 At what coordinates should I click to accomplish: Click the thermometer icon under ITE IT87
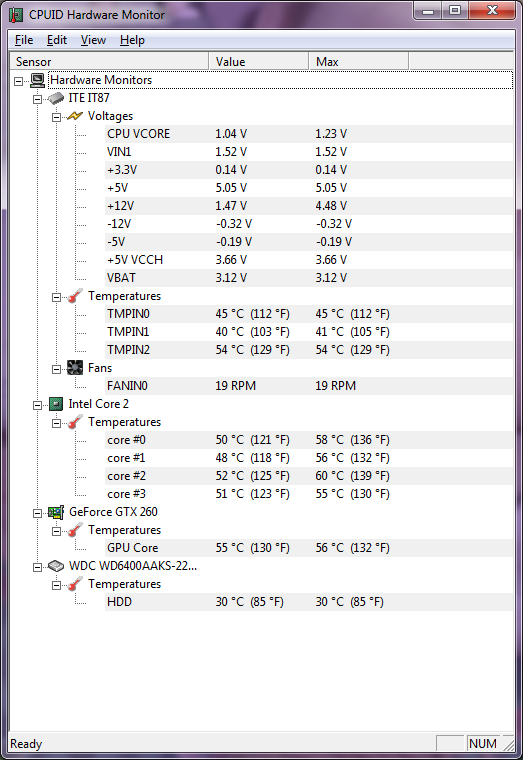(75, 296)
